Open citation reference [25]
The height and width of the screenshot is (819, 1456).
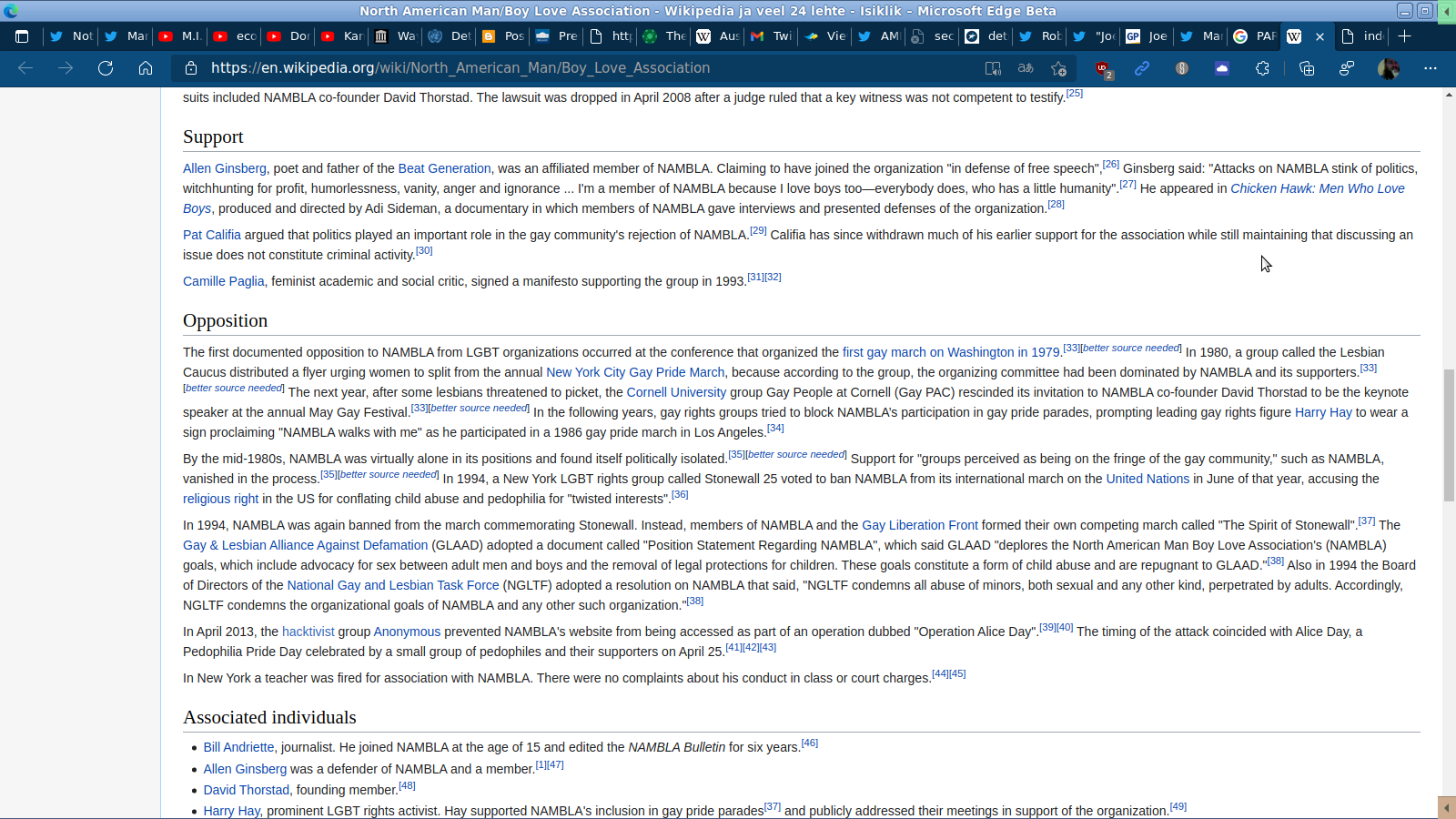(x=1075, y=93)
